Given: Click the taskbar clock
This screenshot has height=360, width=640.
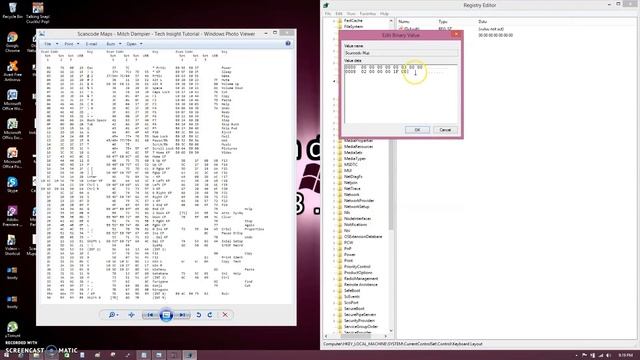Looking at the screenshot, I should 625,355.
